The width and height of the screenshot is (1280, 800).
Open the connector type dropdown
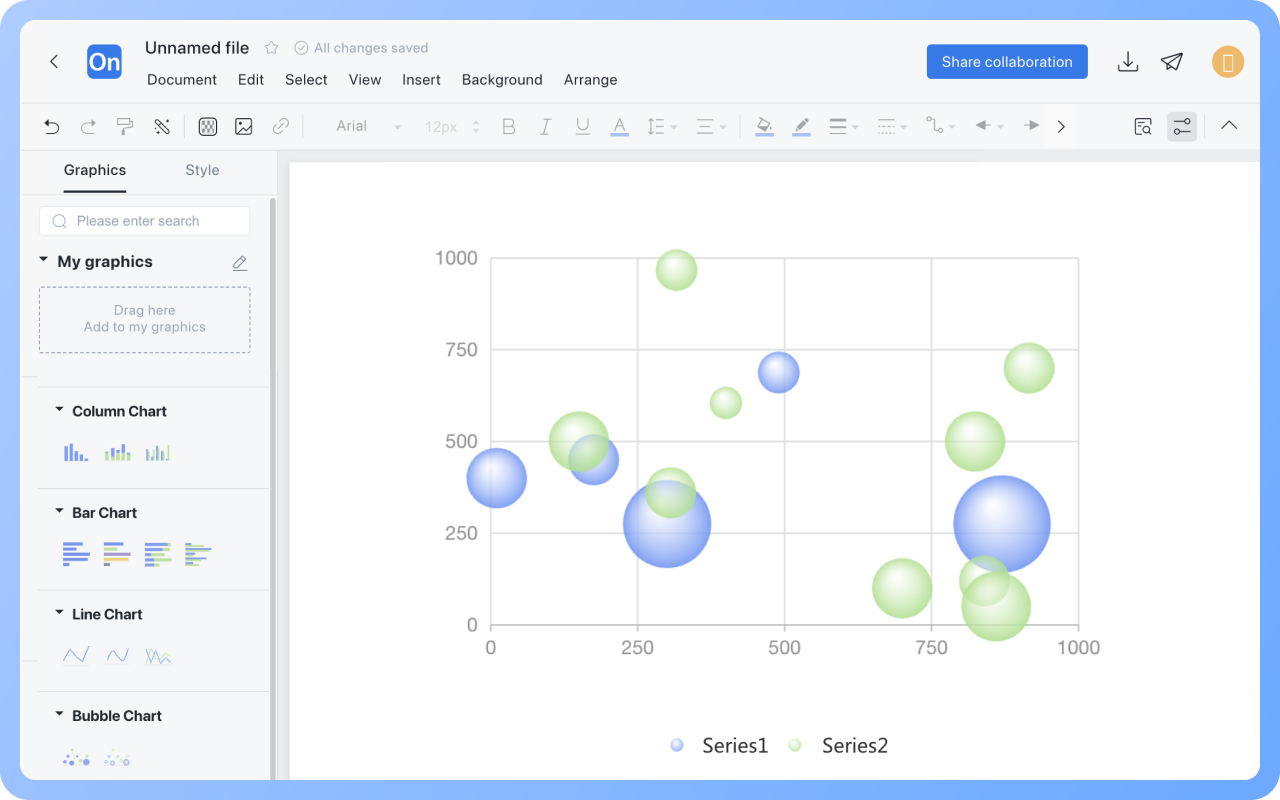[941, 126]
